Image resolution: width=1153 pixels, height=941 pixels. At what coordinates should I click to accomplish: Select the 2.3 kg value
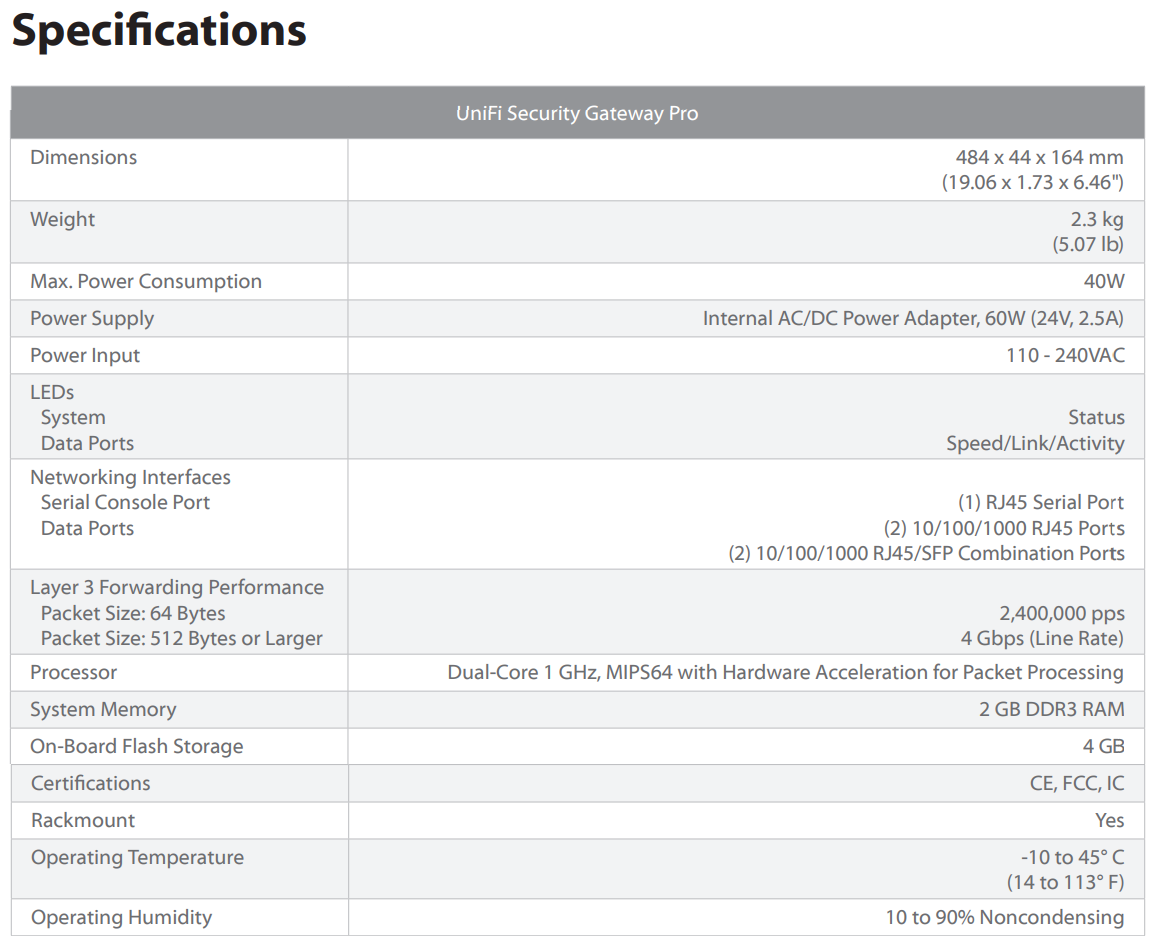coord(1096,220)
